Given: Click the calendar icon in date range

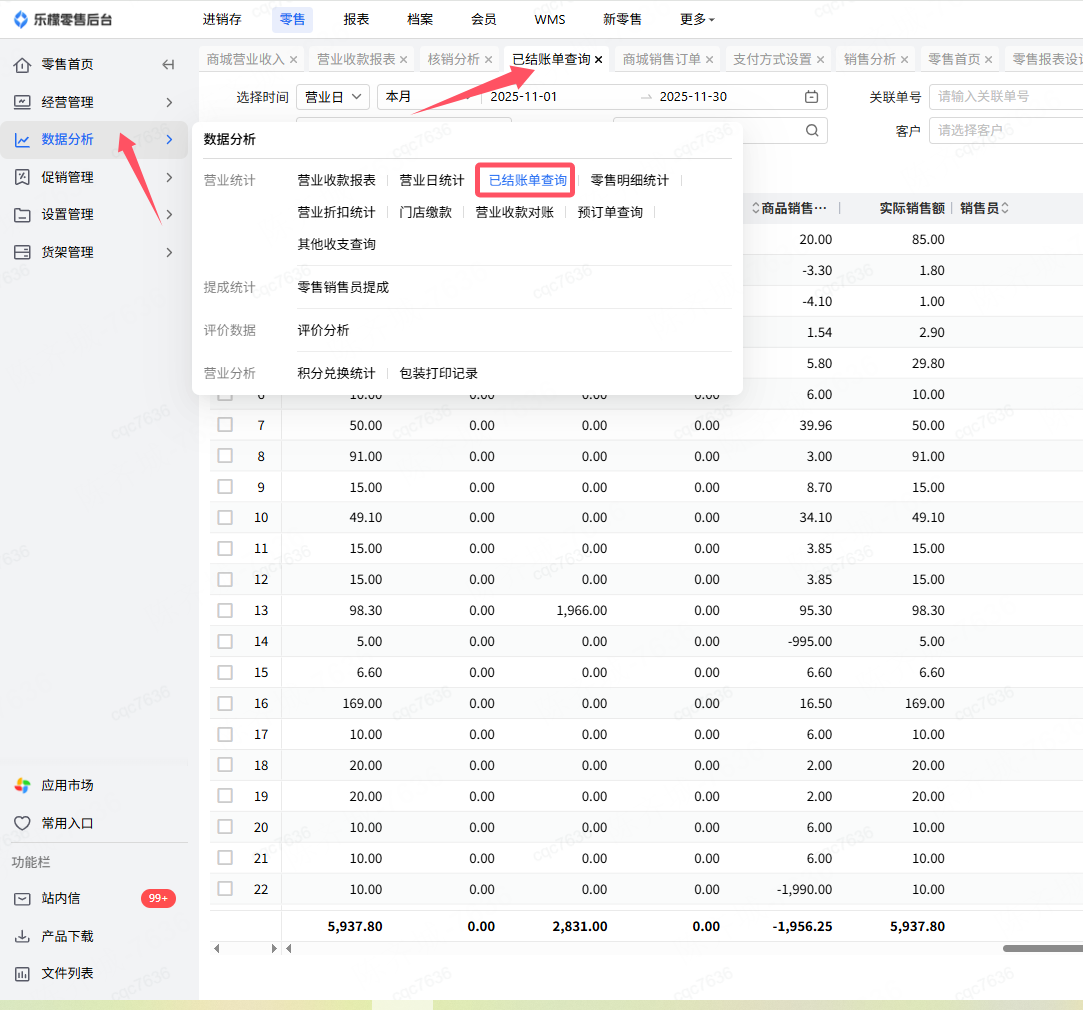Looking at the screenshot, I should [x=811, y=97].
